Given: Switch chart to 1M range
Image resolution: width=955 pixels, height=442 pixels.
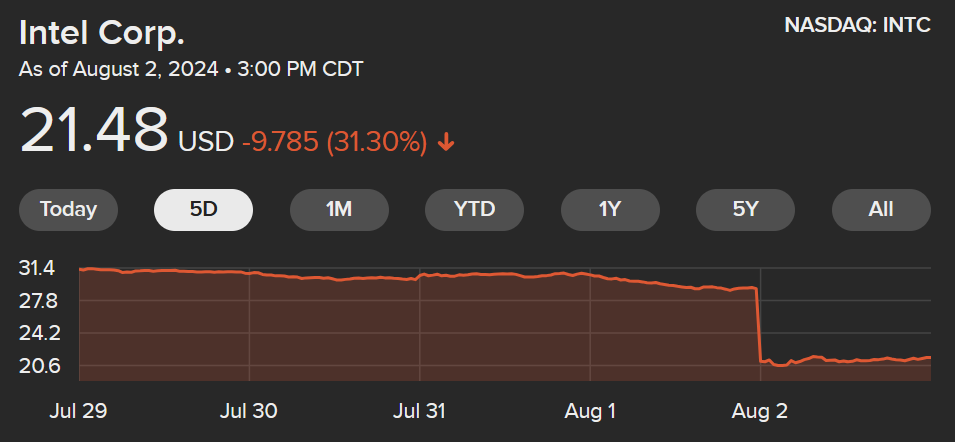Looking at the screenshot, I should point(339,209).
